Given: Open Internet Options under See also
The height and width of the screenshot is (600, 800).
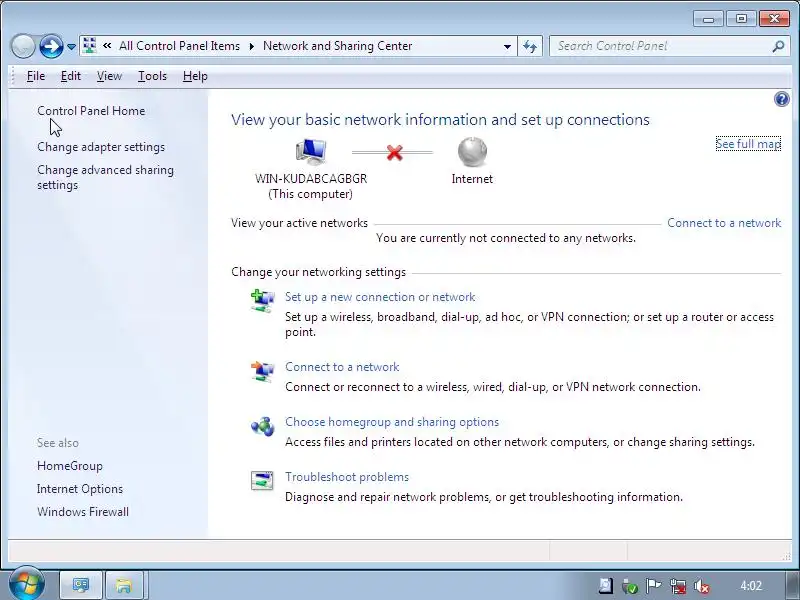Looking at the screenshot, I should click(x=80, y=489).
